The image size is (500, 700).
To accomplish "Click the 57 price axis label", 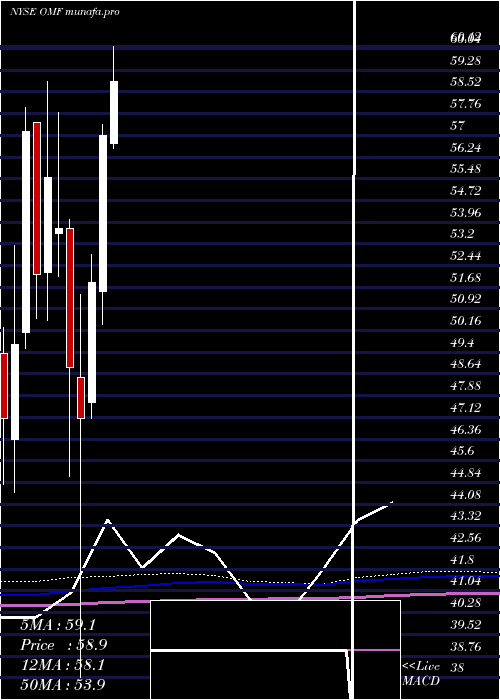I will click(458, 126).
